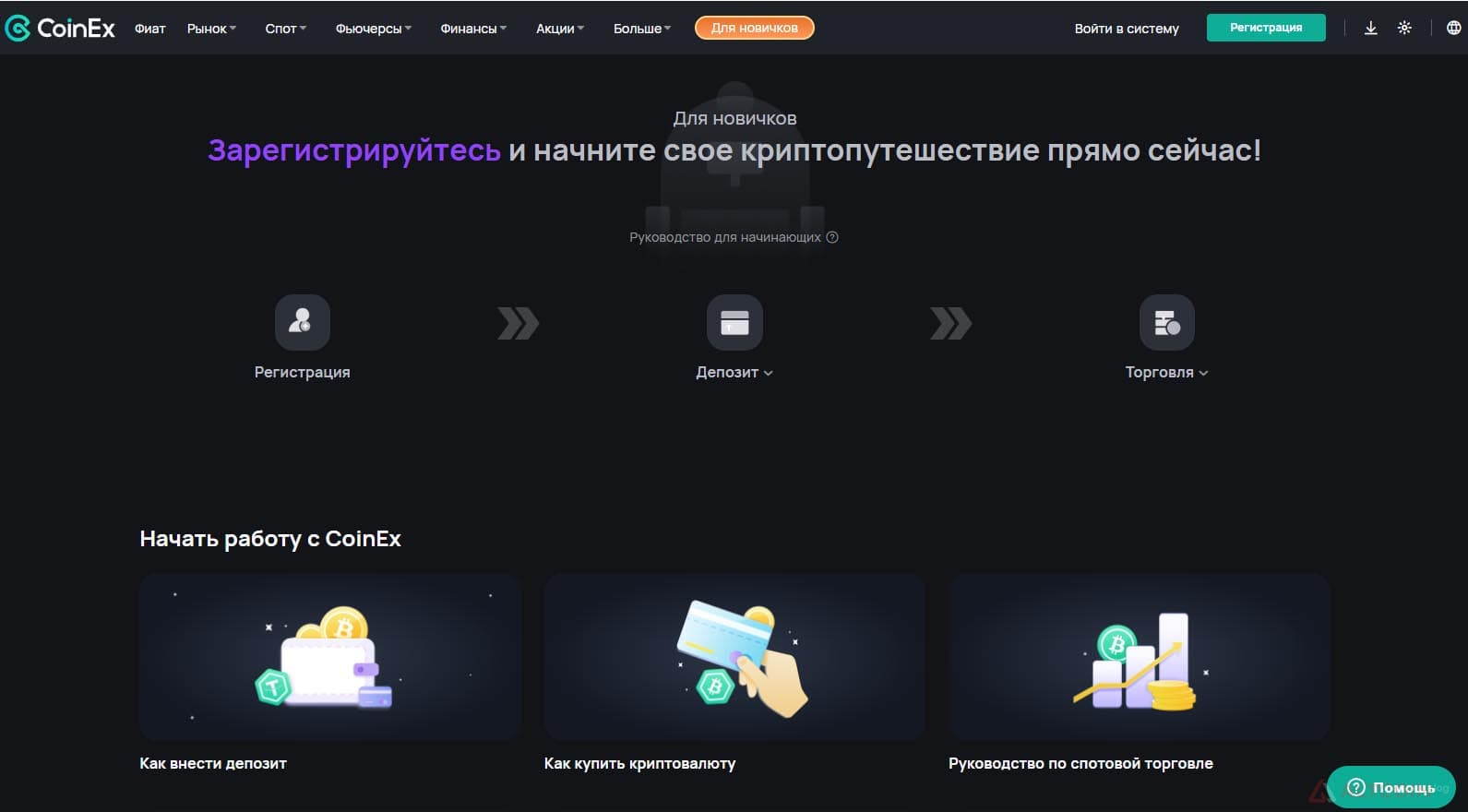The height and width of the screenshot is (812, 1468).
Task: Click the Как купить криптовалюту title
Action: click(x=640, y=763)
